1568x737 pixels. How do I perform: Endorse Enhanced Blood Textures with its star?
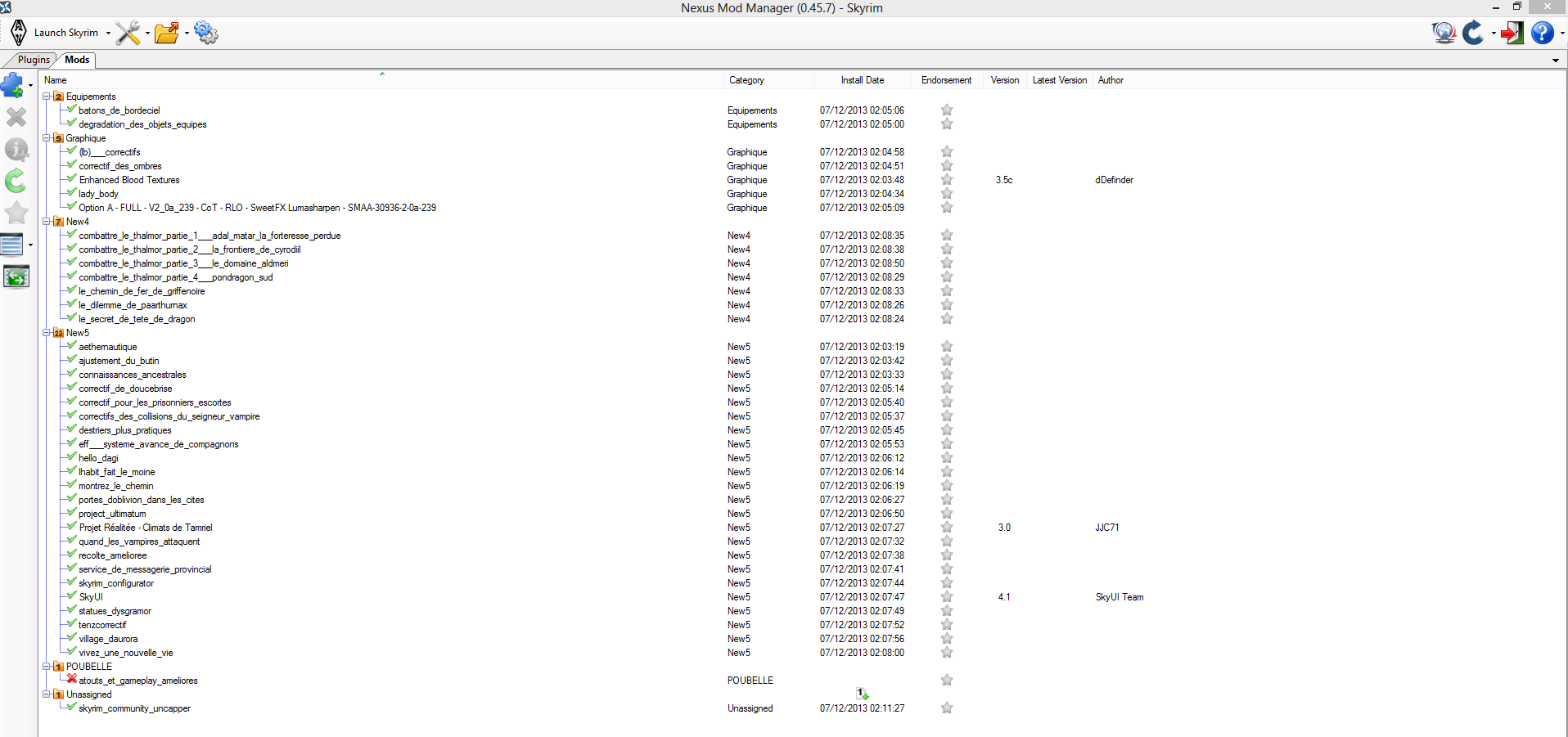coord(947,180)
